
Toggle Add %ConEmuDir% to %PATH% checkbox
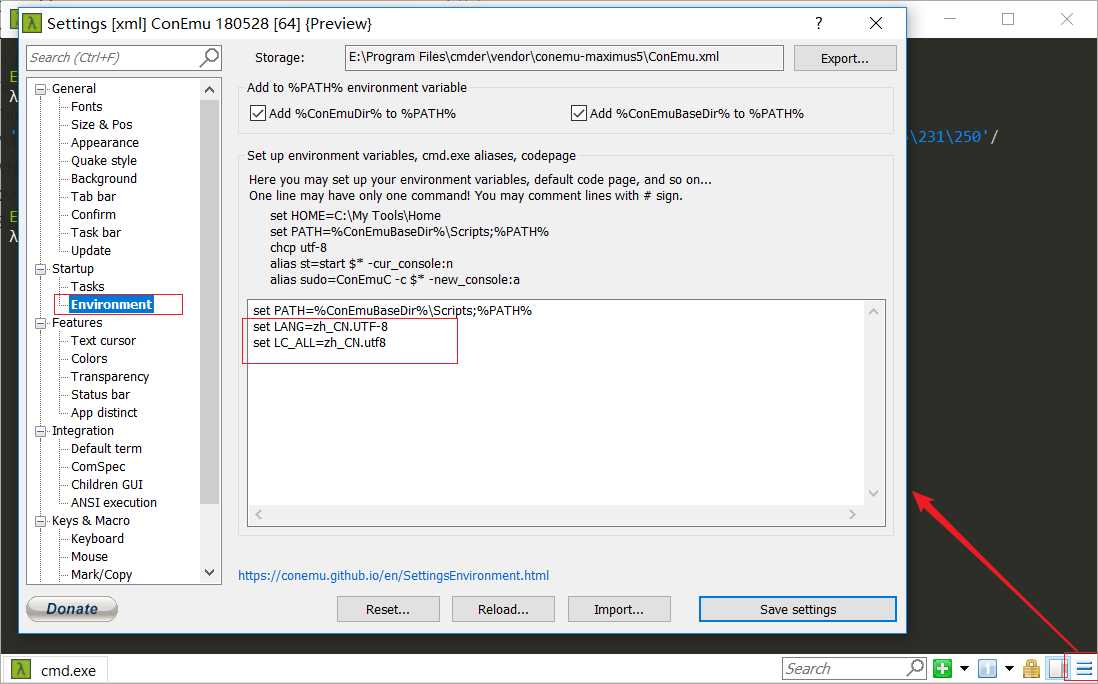tap(258, 113)
